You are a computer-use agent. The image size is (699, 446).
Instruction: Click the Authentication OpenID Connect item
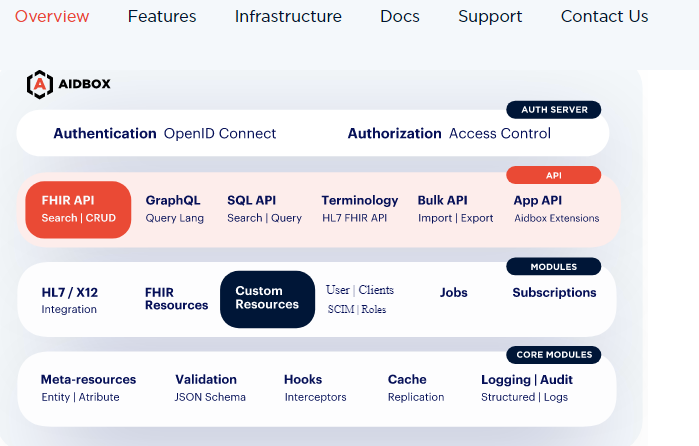point(165,133)
